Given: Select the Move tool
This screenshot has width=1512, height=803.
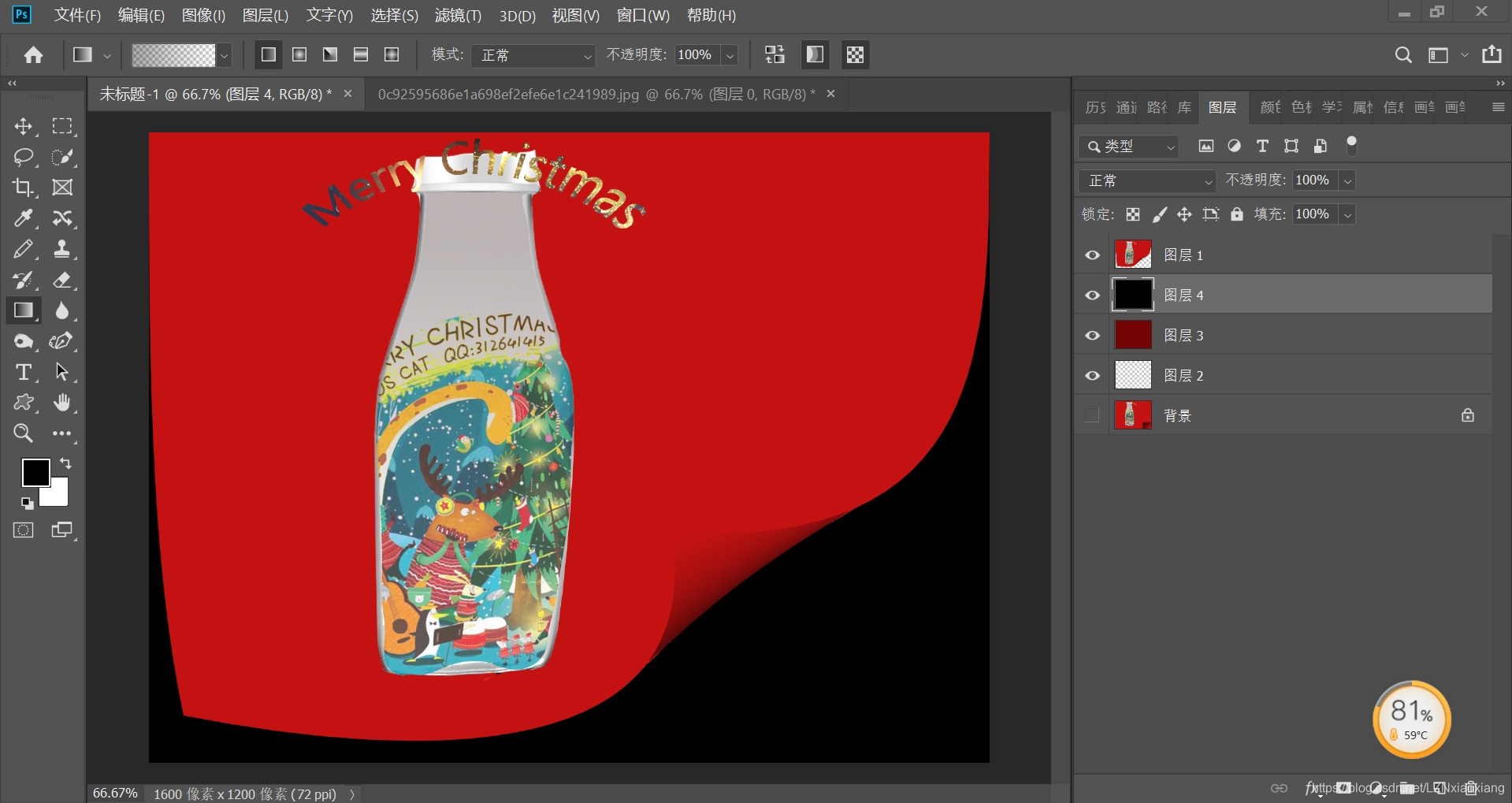Looking at the screenshot, I should pyautogui.click(x=24, y=126).
